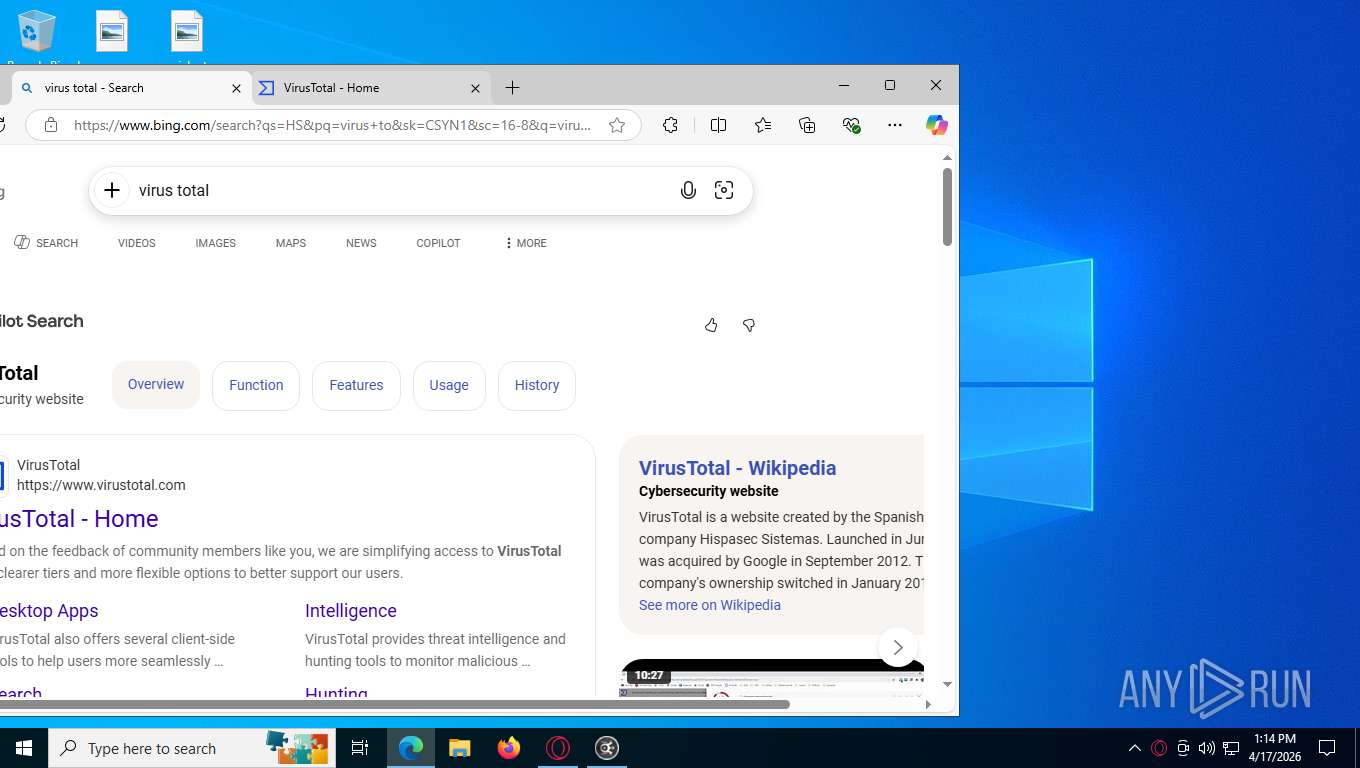The height and width of the screenshot is (768, 1360).
Task: Click the taskbar 'Type here to search' box
Action: [192, 748]
